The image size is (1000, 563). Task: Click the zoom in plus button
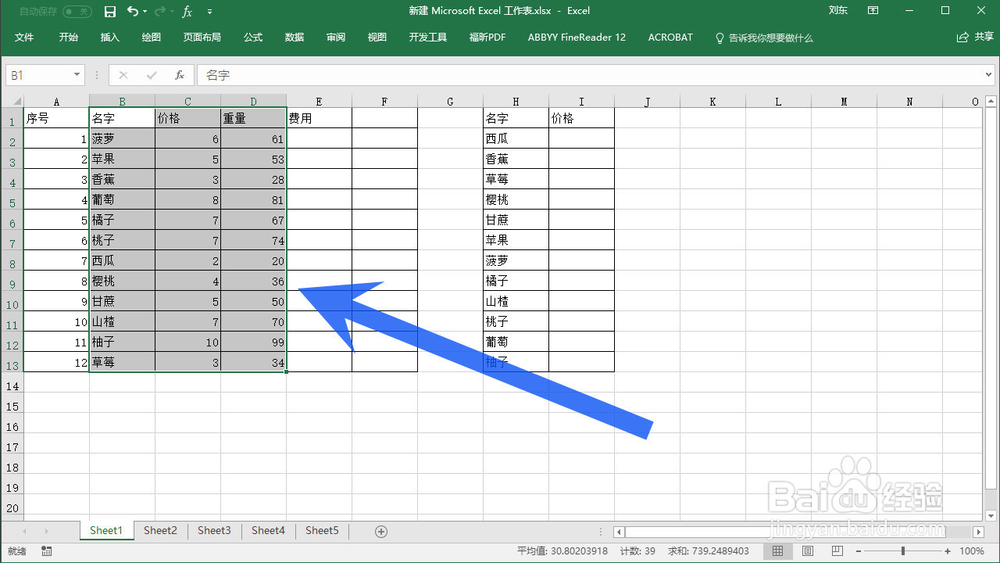point(948,551)
